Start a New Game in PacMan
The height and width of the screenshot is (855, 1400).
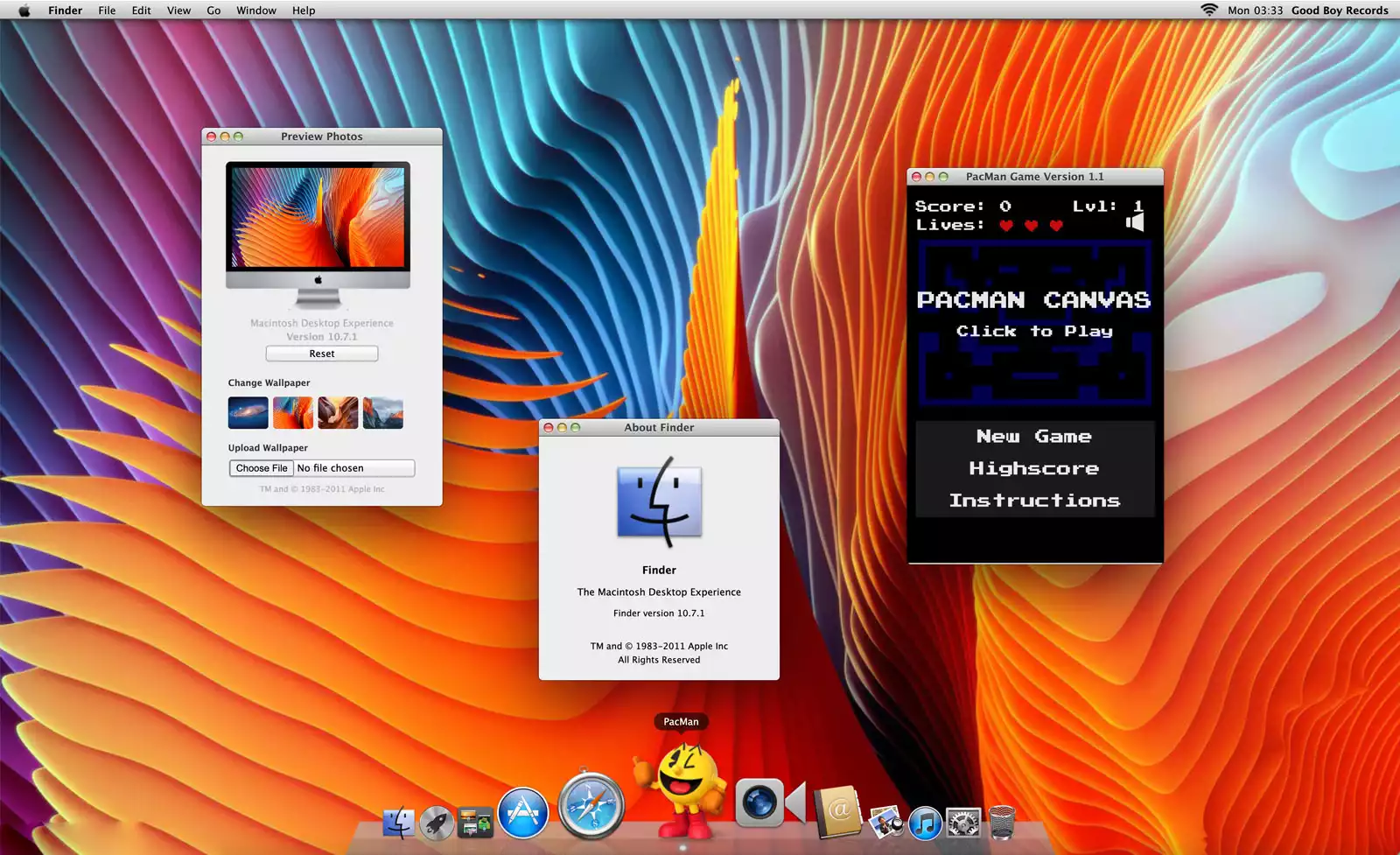pos(1034,437)
